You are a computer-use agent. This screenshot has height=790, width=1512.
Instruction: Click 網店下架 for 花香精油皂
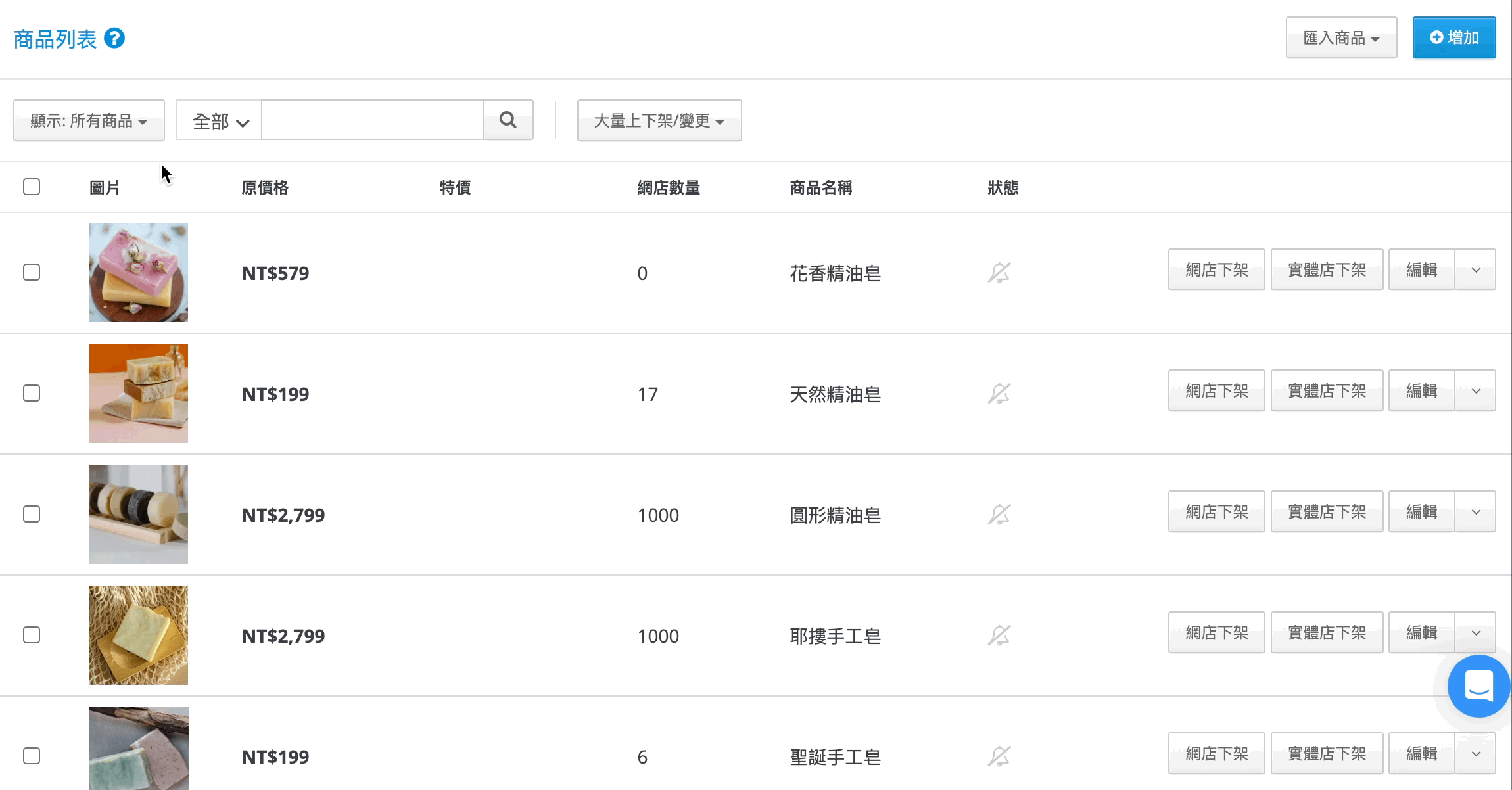[x=1217, y=269]
